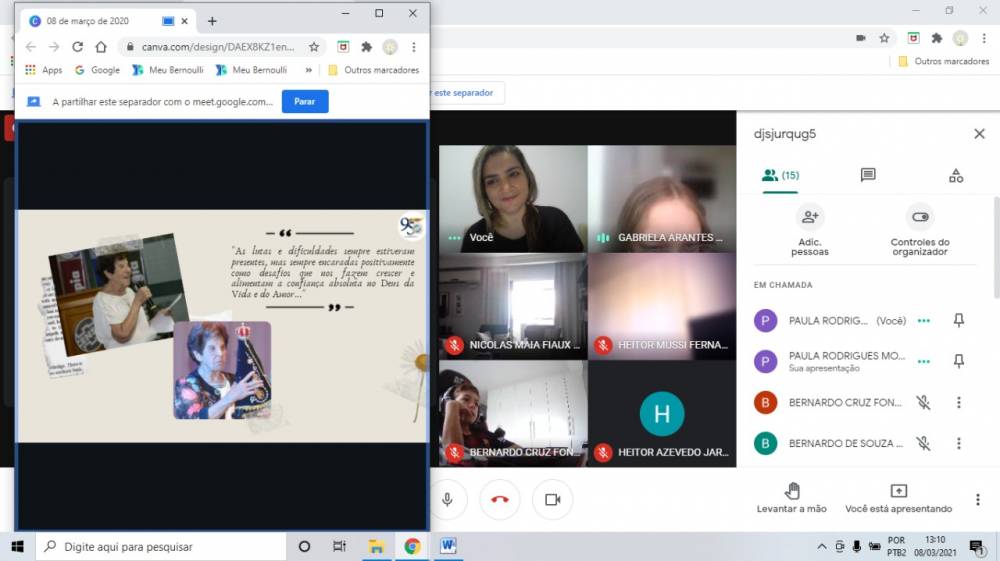Bookmark the Canva page with star icon

314,47
